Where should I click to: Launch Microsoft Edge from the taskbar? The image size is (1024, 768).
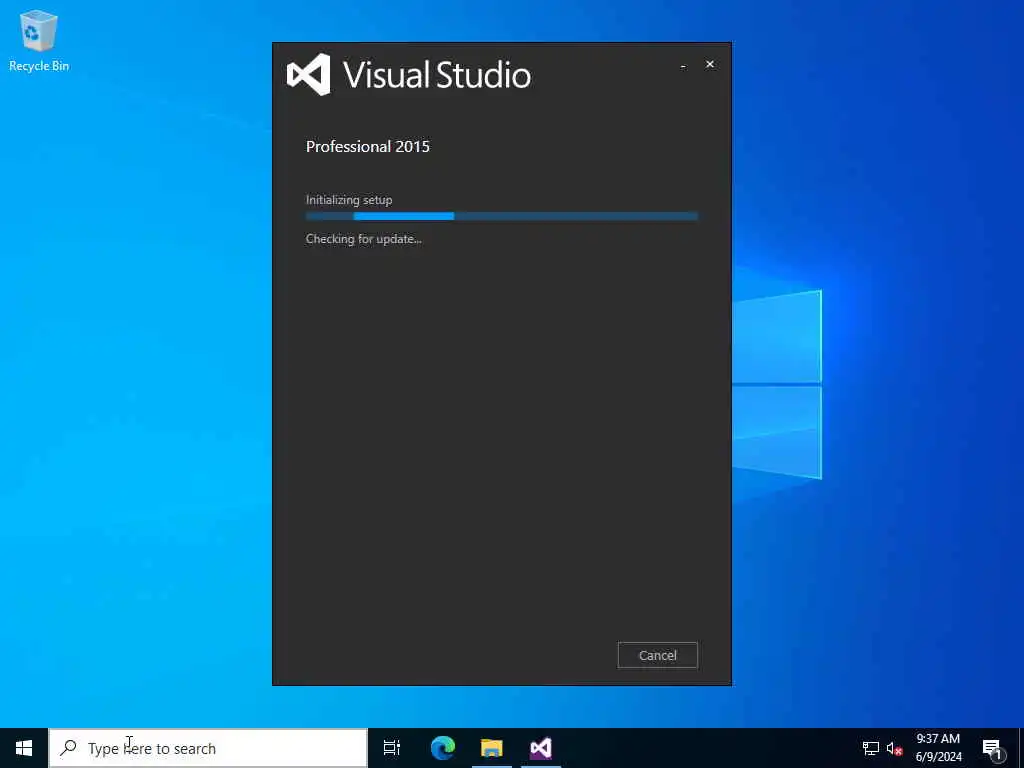(x=443, y=748)
